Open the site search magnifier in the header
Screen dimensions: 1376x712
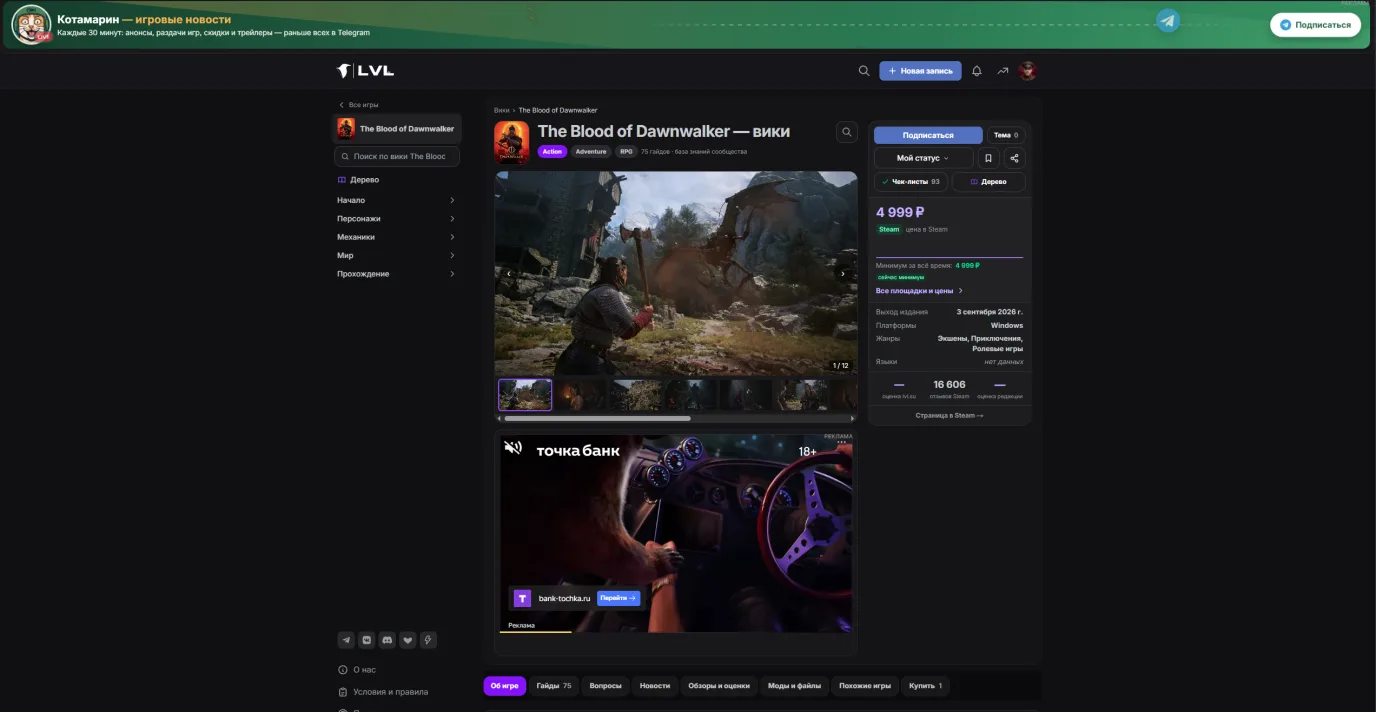pos(864,71)
